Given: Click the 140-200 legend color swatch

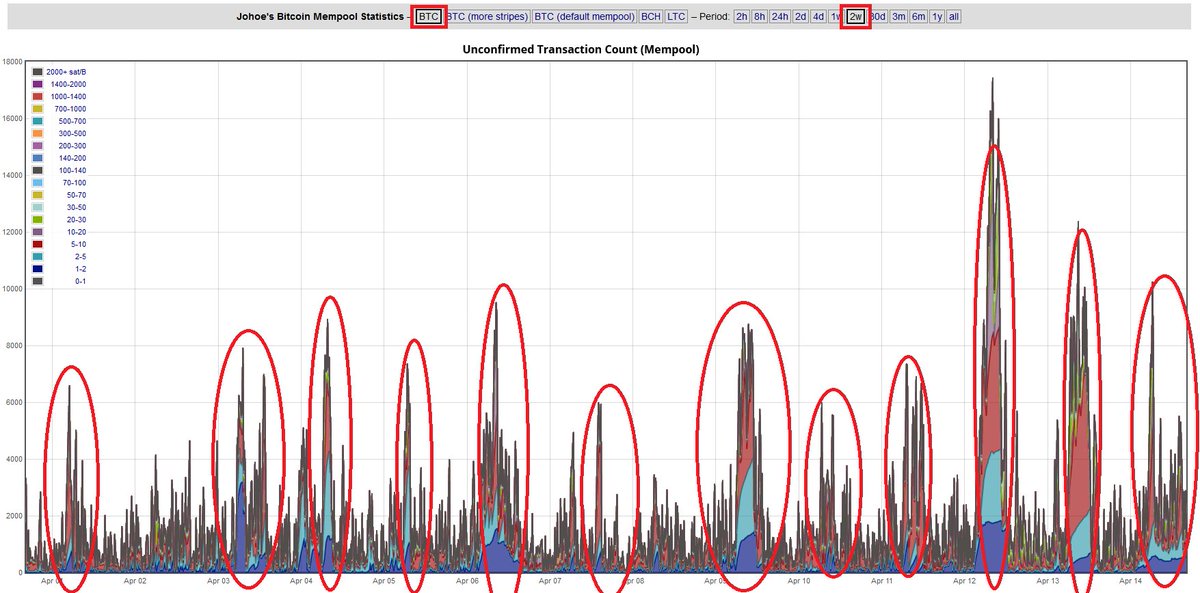Looking at the screenshot, I should tap(37, 158).
